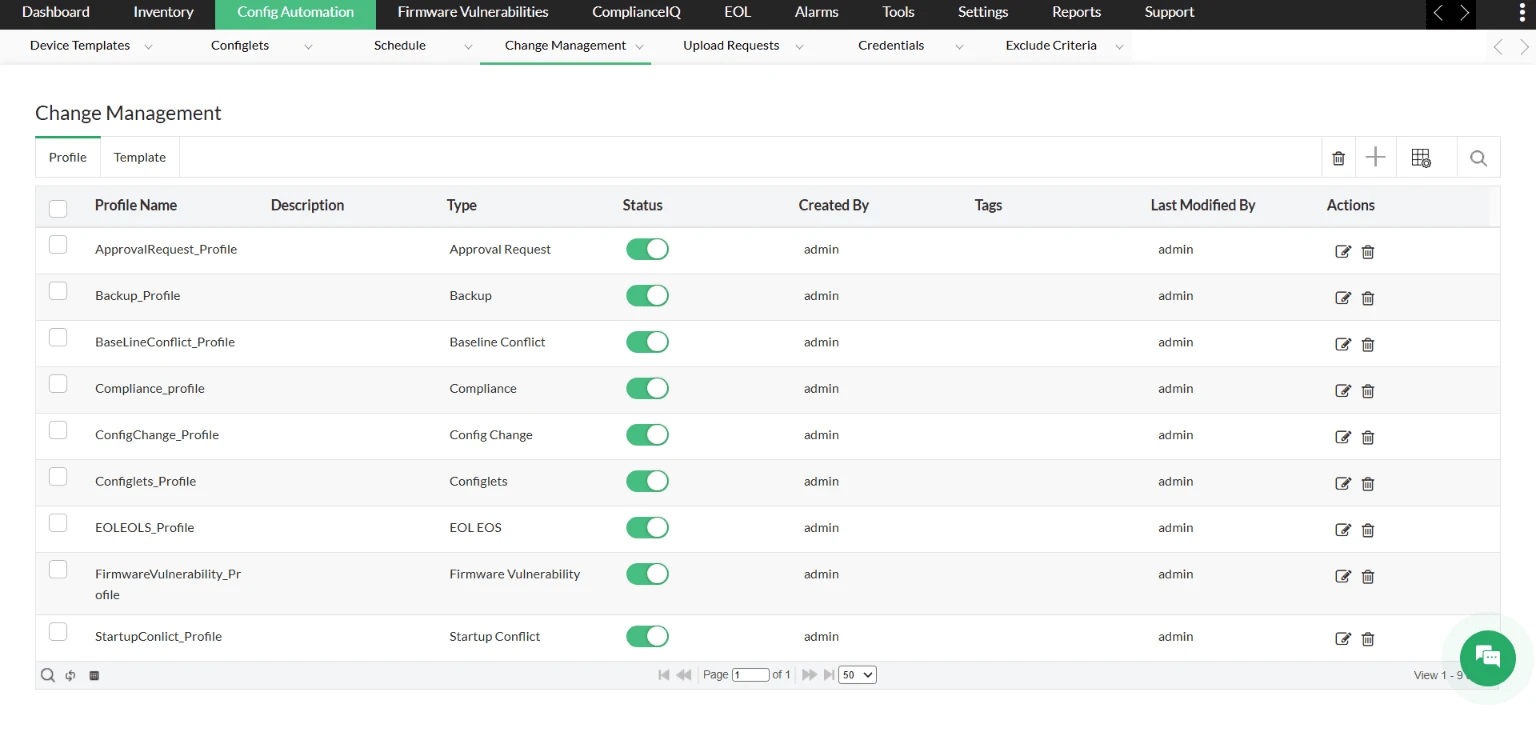Open the live chat bubble
The image size is (1536, 736).
tap(1488, 657)
